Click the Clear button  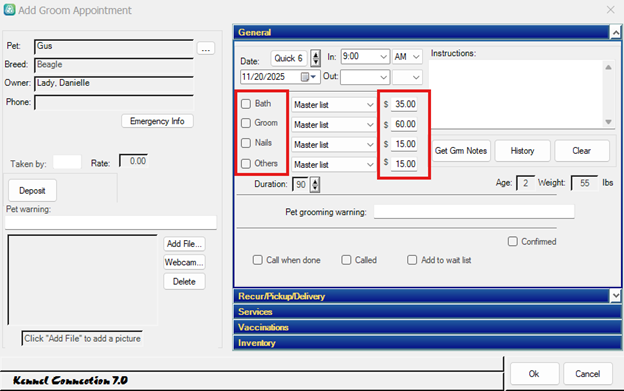point(581,151)
